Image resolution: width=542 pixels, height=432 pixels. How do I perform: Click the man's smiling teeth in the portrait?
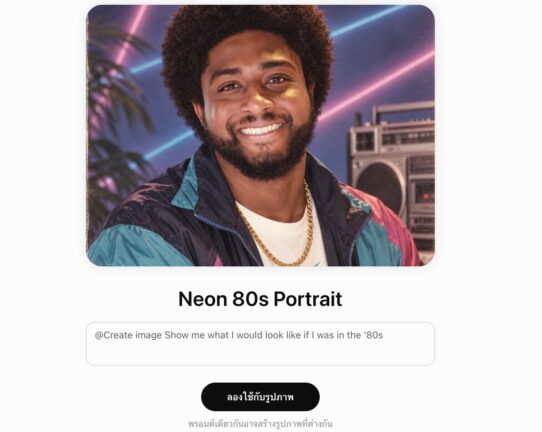click(261, 130)
